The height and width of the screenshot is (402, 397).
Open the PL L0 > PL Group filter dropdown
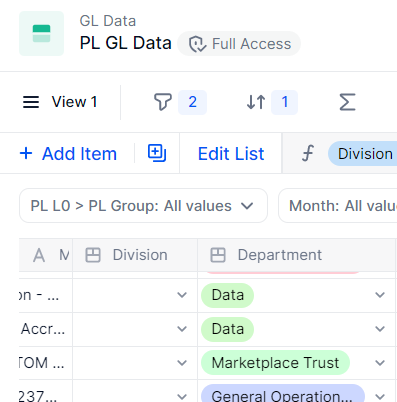[x=143, y=206]
